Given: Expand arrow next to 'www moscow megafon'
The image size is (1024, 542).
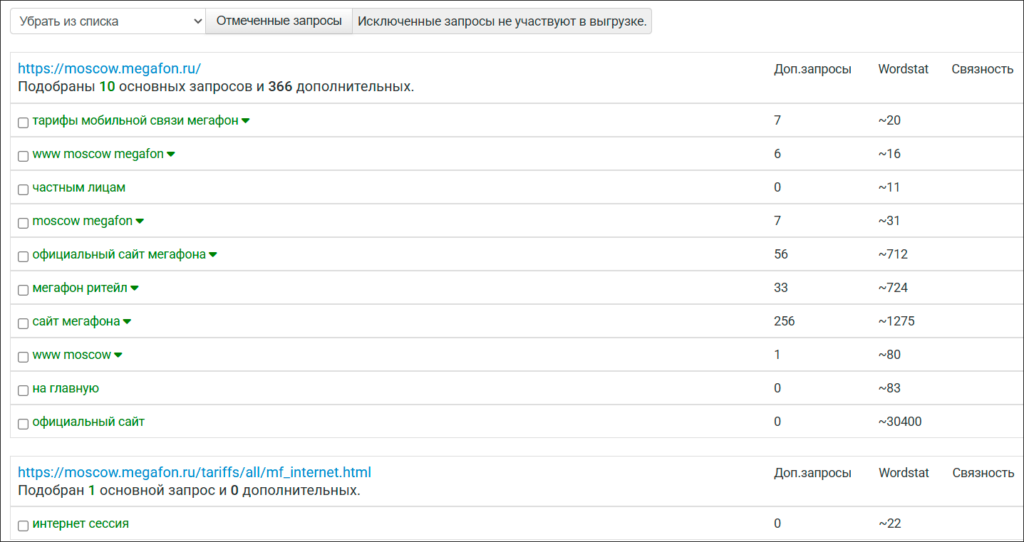Looking at the screenshot, I should (170, 154).
